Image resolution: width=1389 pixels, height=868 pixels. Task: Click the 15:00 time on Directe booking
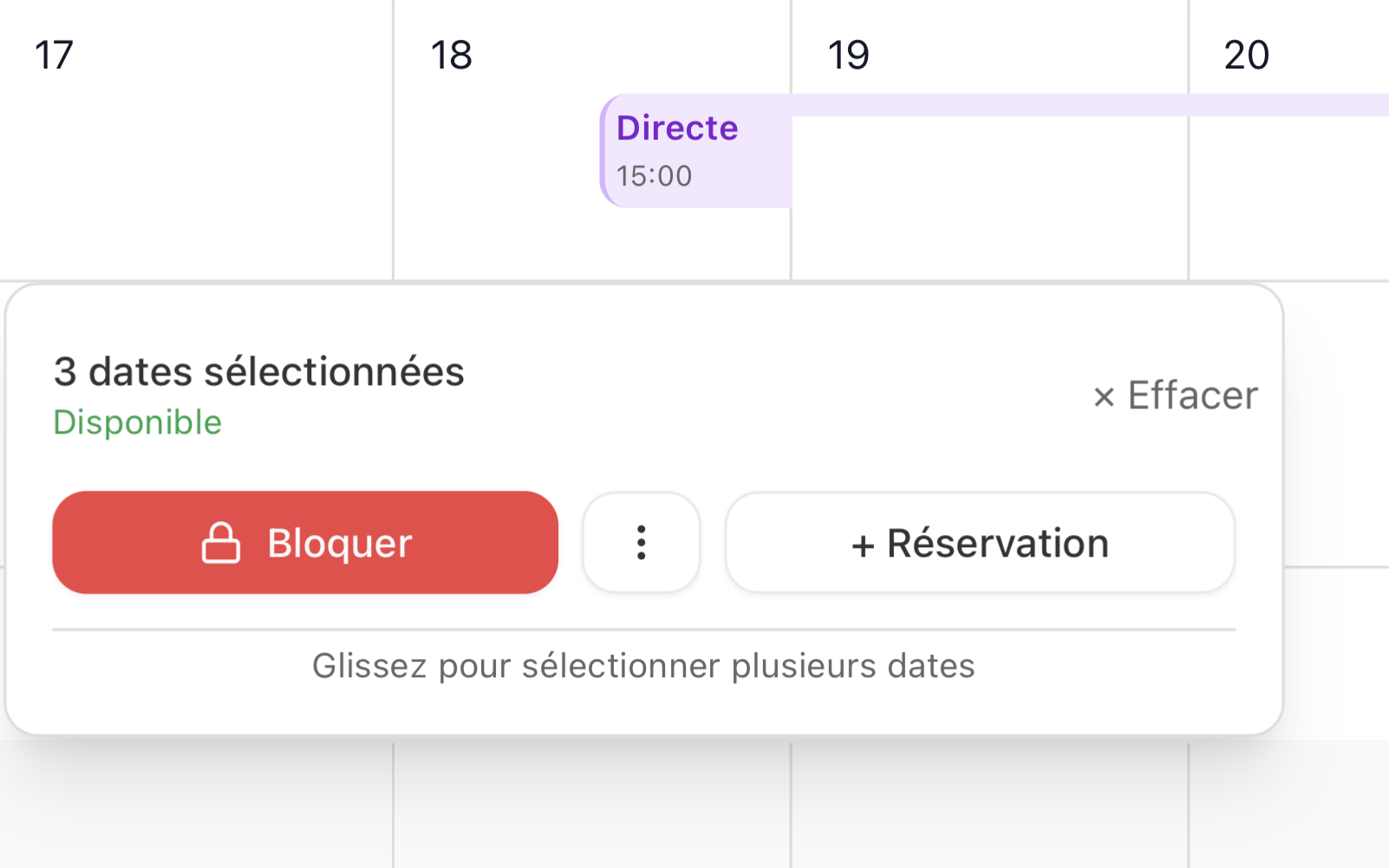pos(654,176)
